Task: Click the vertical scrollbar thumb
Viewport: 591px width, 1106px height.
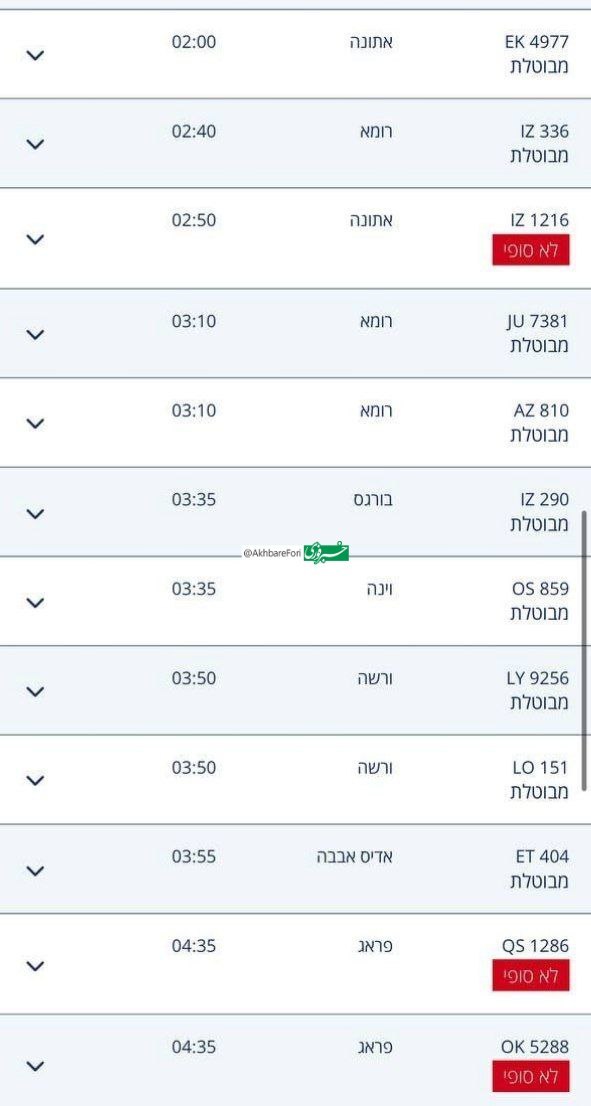Action: click(x=584, y=650)
